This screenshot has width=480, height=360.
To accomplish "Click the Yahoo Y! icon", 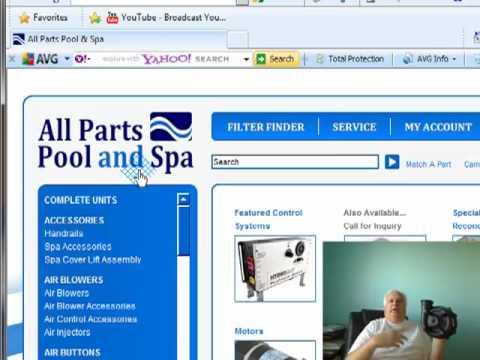I will [82, 59].
